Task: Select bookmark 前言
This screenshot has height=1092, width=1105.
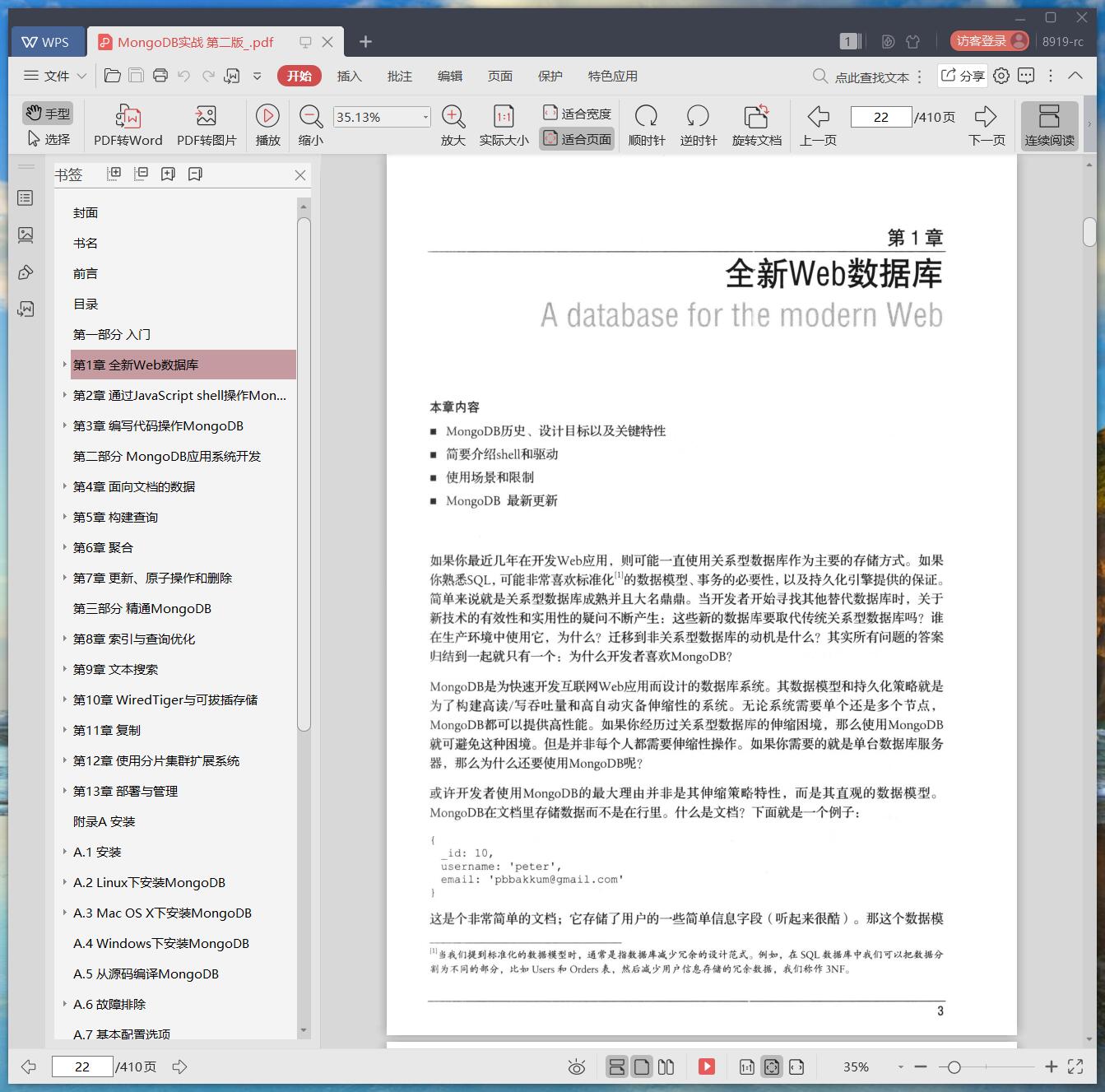Action: (x=86, y=273)
